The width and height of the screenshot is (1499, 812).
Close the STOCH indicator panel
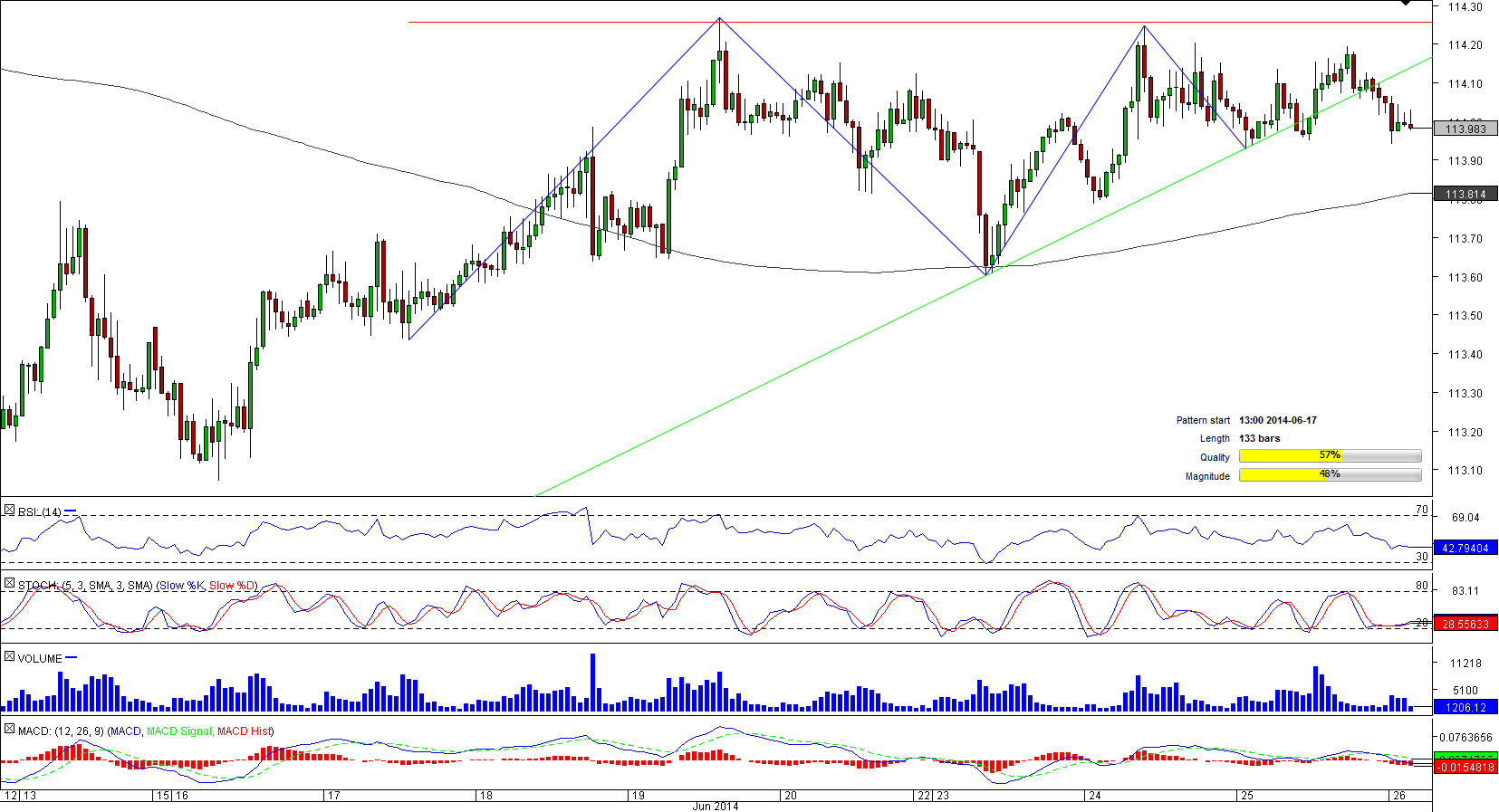[9, 585]
